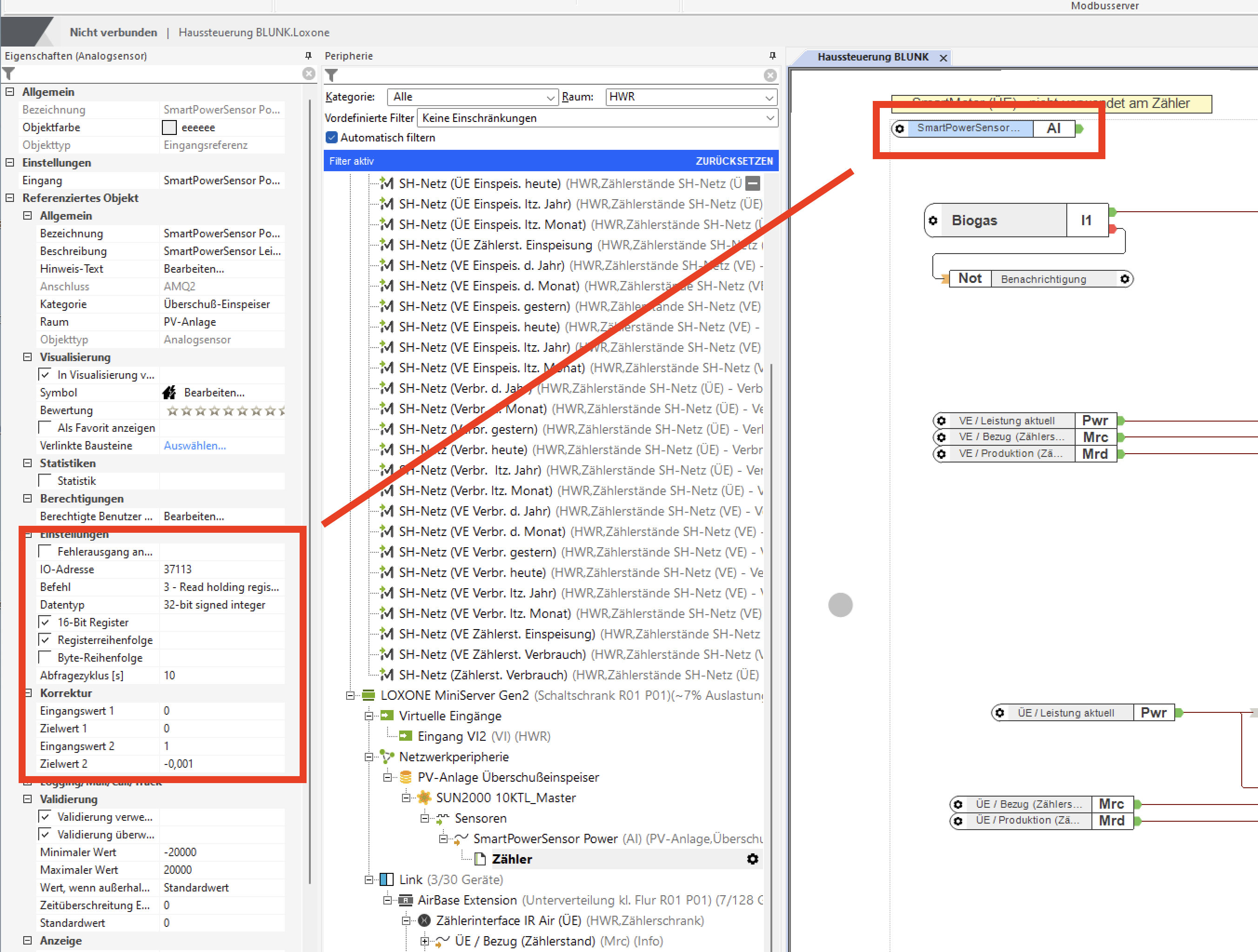Click the Auswählen... link for Verlinkte Bausteine

(x=194, y=445)
